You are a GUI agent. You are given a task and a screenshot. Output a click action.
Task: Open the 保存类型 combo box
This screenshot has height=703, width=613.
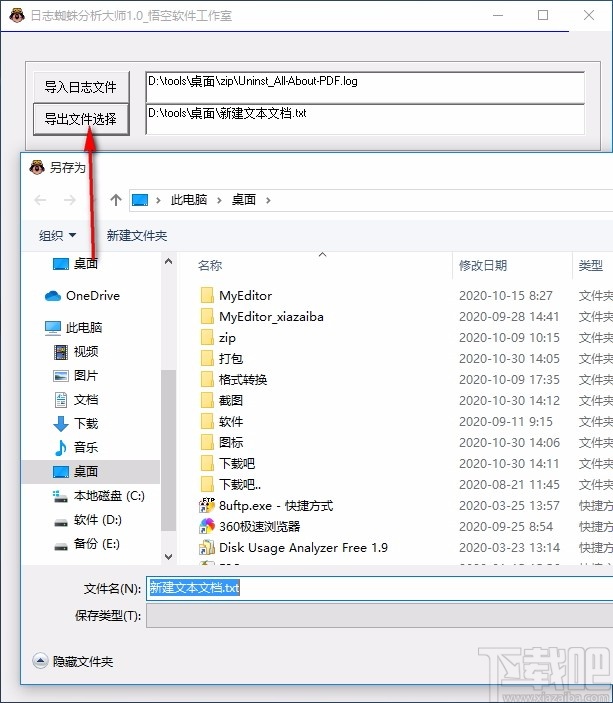(379, 616)
